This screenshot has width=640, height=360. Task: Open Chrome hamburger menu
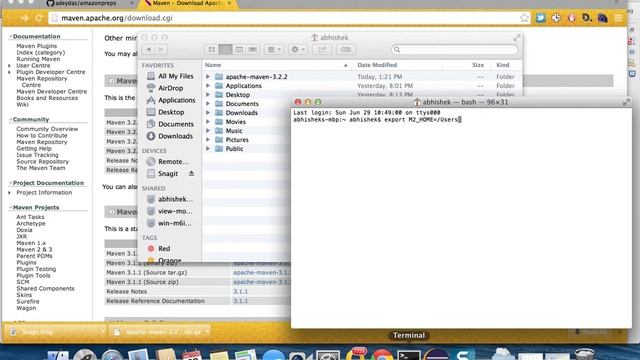[x=618, y=18]
